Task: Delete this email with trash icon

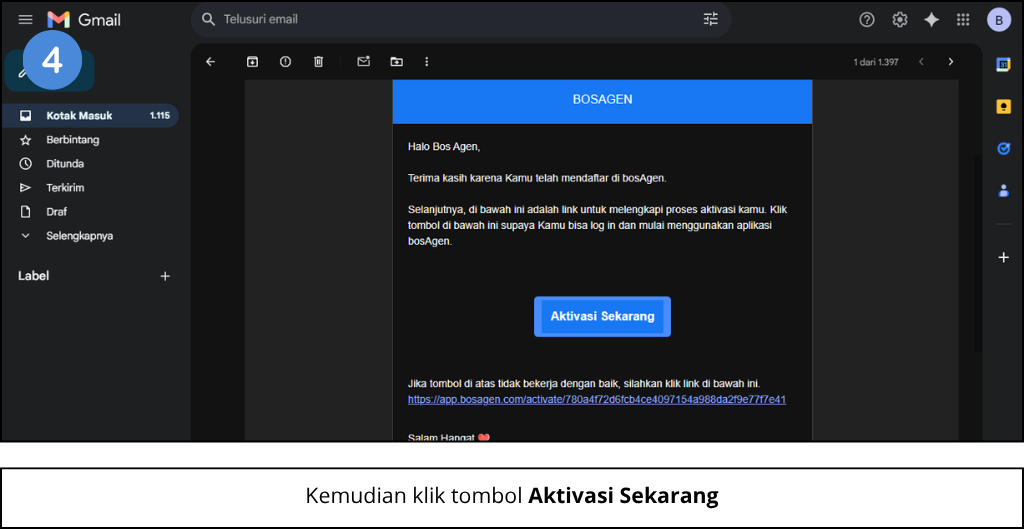Action: coord(318,61)
